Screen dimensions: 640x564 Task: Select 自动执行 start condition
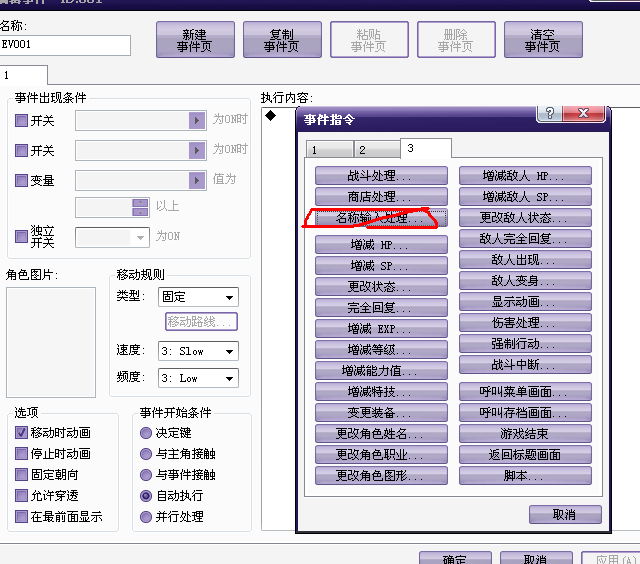[x=146, y=495]
